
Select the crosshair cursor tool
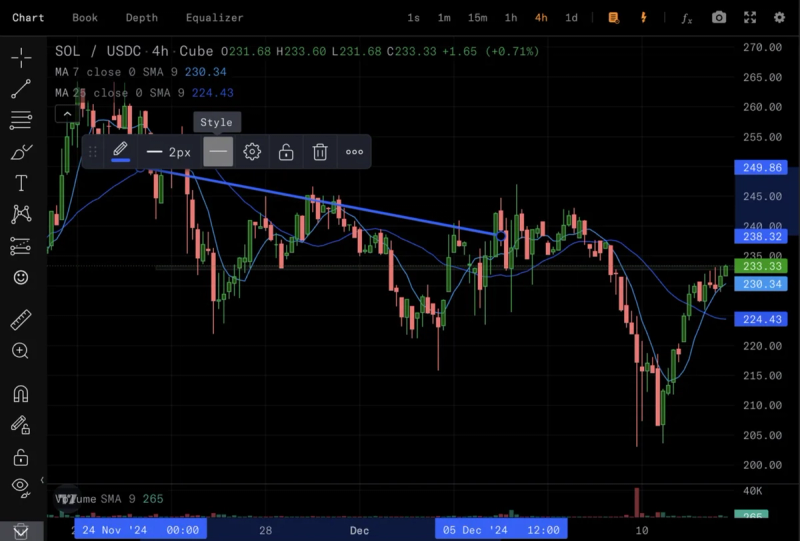click(x=21, y=58)
